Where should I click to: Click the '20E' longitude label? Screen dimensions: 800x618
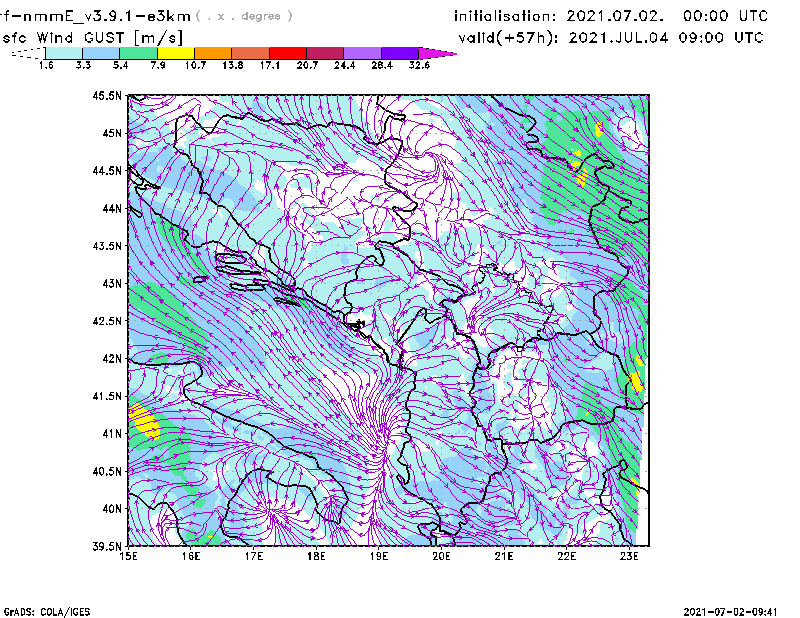pos(441,556)
